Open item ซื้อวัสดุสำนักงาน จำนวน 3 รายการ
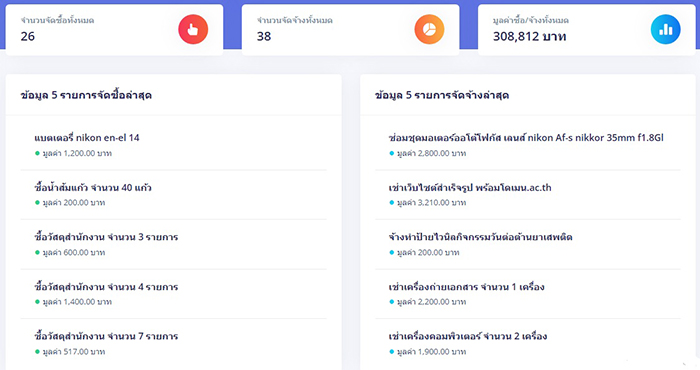Screen dimensions: 700x370 106,237
